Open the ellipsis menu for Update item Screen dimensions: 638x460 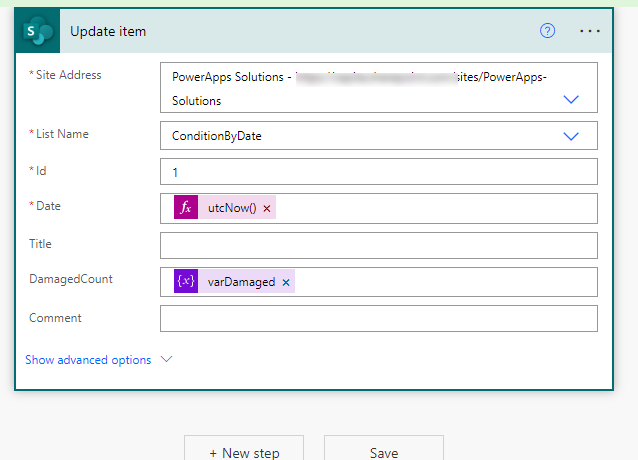coord(590,31)
